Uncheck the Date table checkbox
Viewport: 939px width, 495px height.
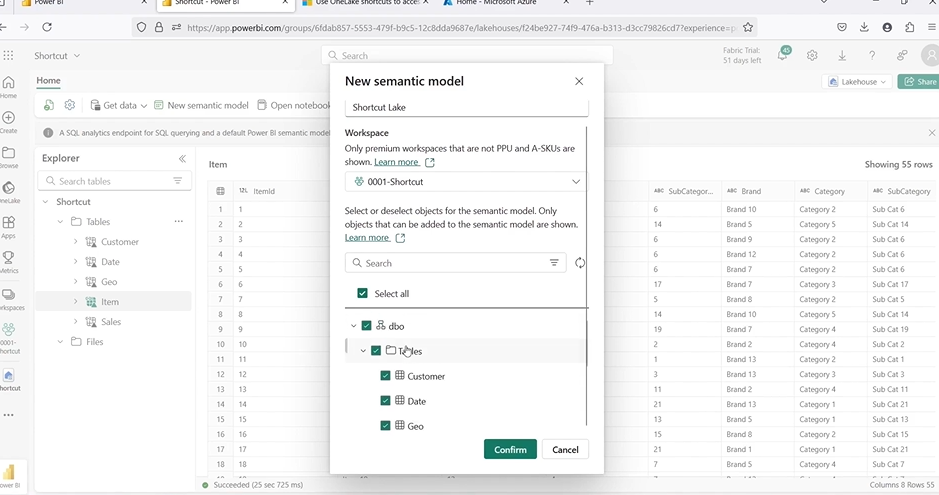click(x=385, y=401)
